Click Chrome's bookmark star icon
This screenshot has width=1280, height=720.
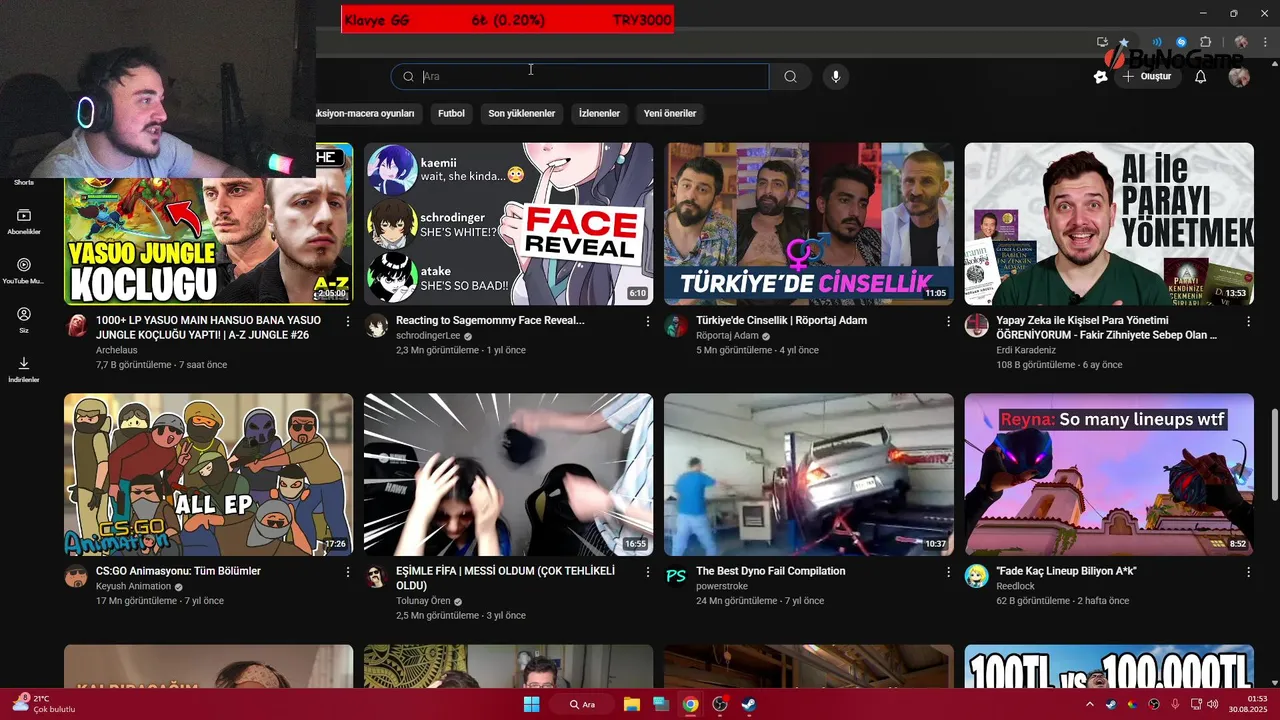tap(1124, 42)
